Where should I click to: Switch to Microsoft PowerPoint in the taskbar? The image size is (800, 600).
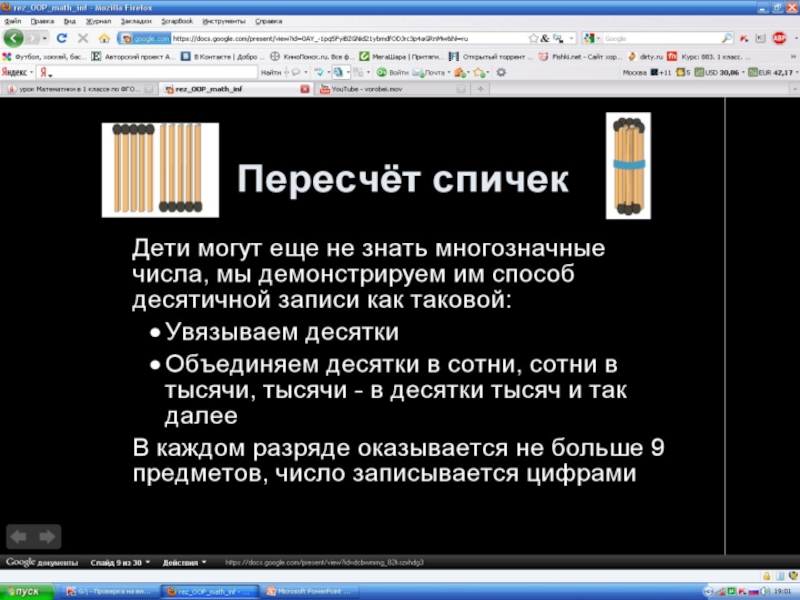click(310, 591)
